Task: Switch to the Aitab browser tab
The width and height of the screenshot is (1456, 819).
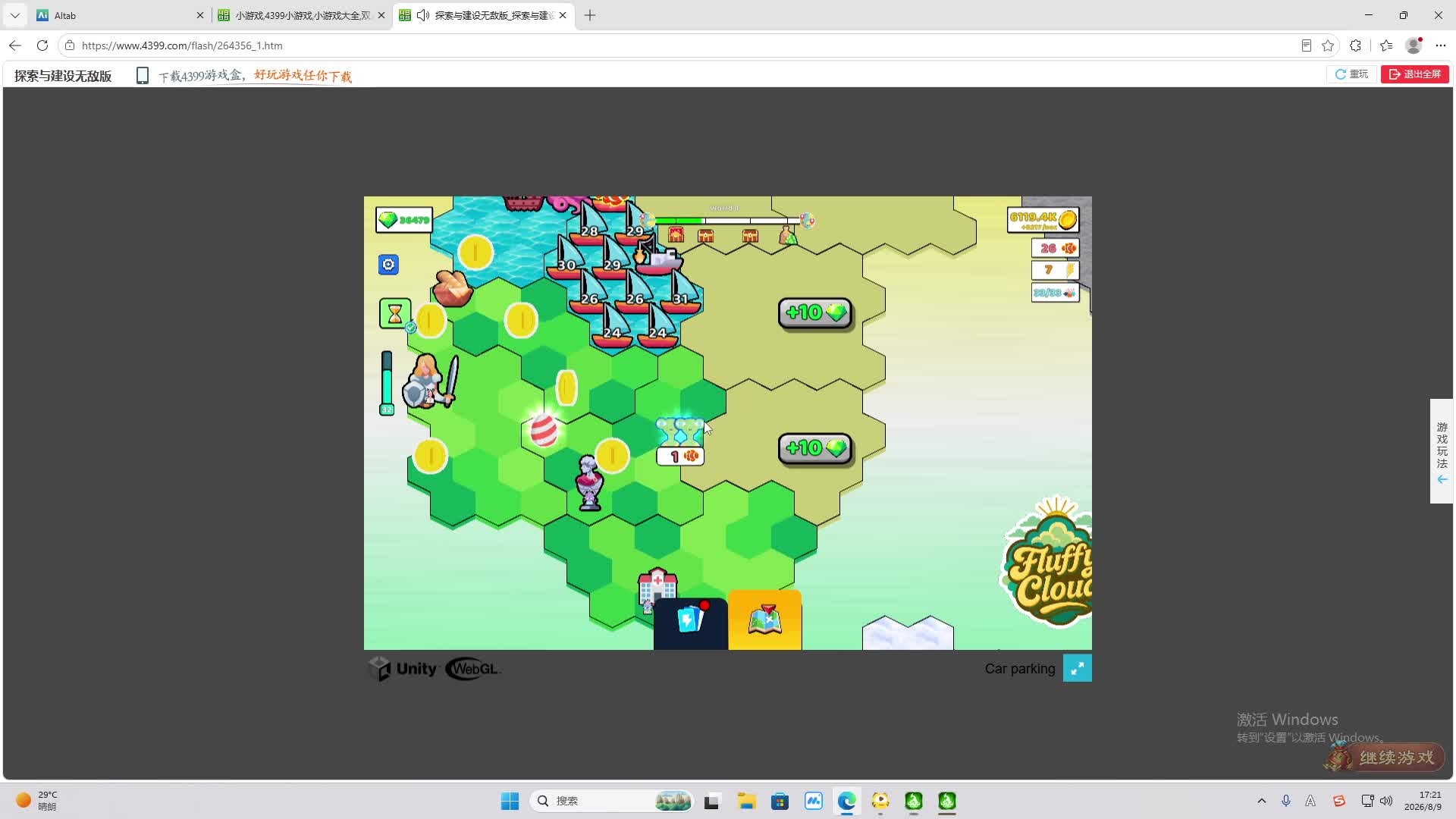Action: (119, 15)
